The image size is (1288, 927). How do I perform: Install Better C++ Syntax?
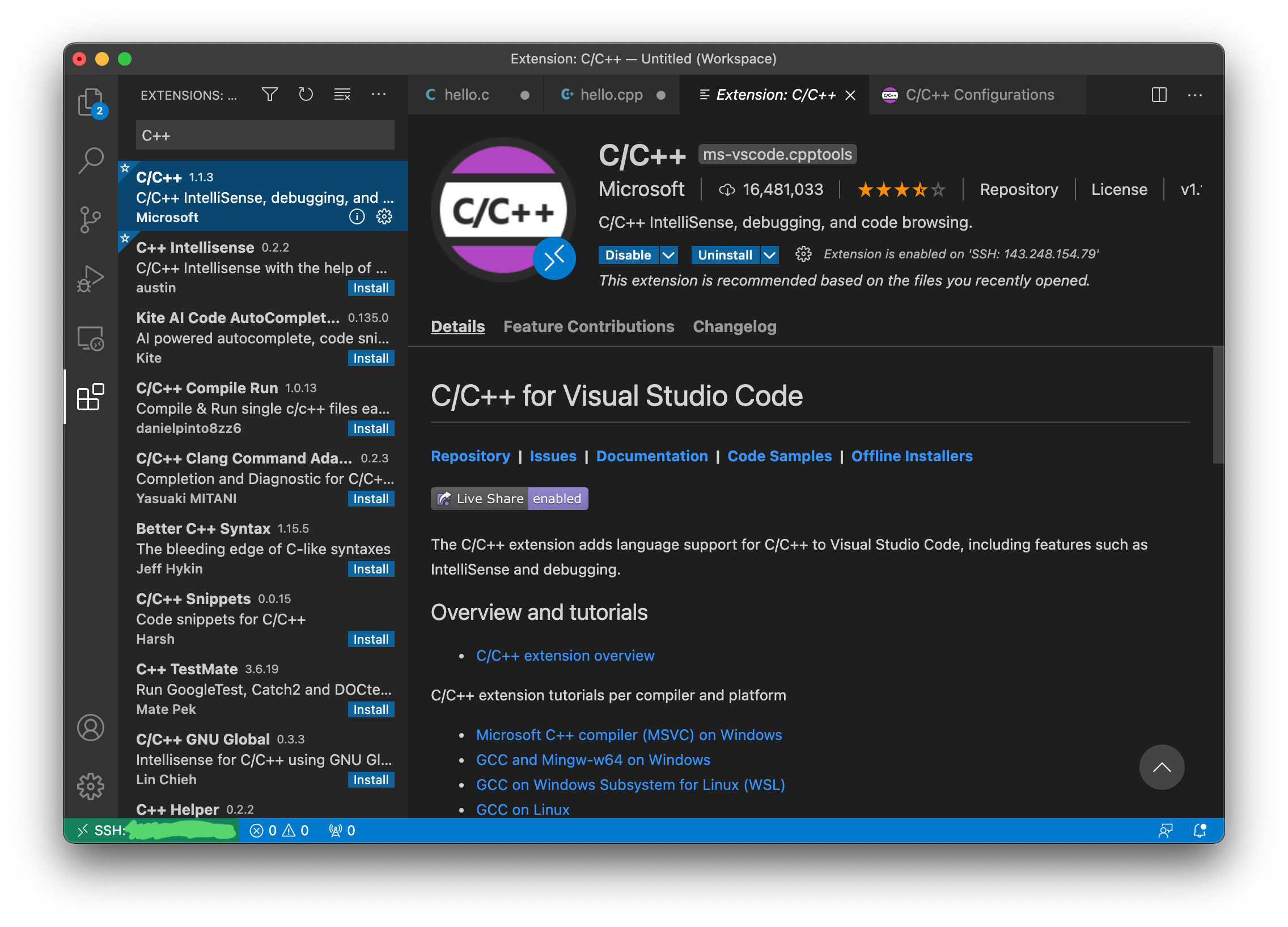pos(371,570)
